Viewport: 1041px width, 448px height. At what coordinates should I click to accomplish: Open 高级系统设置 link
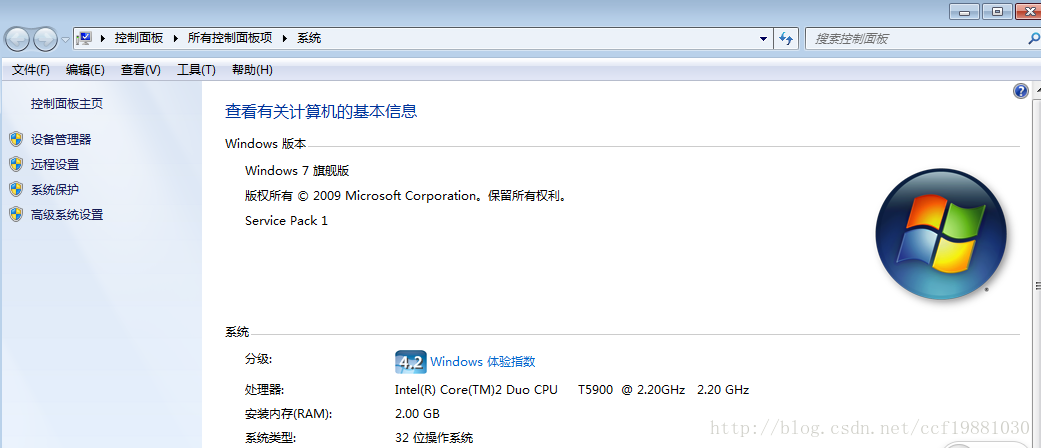[67, 215]
